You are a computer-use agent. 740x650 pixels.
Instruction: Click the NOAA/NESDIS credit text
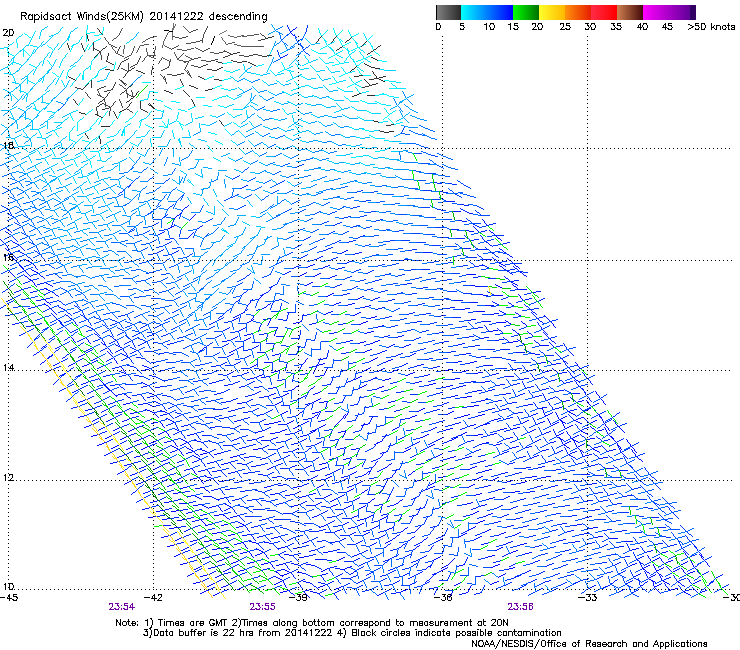[589, 643]
